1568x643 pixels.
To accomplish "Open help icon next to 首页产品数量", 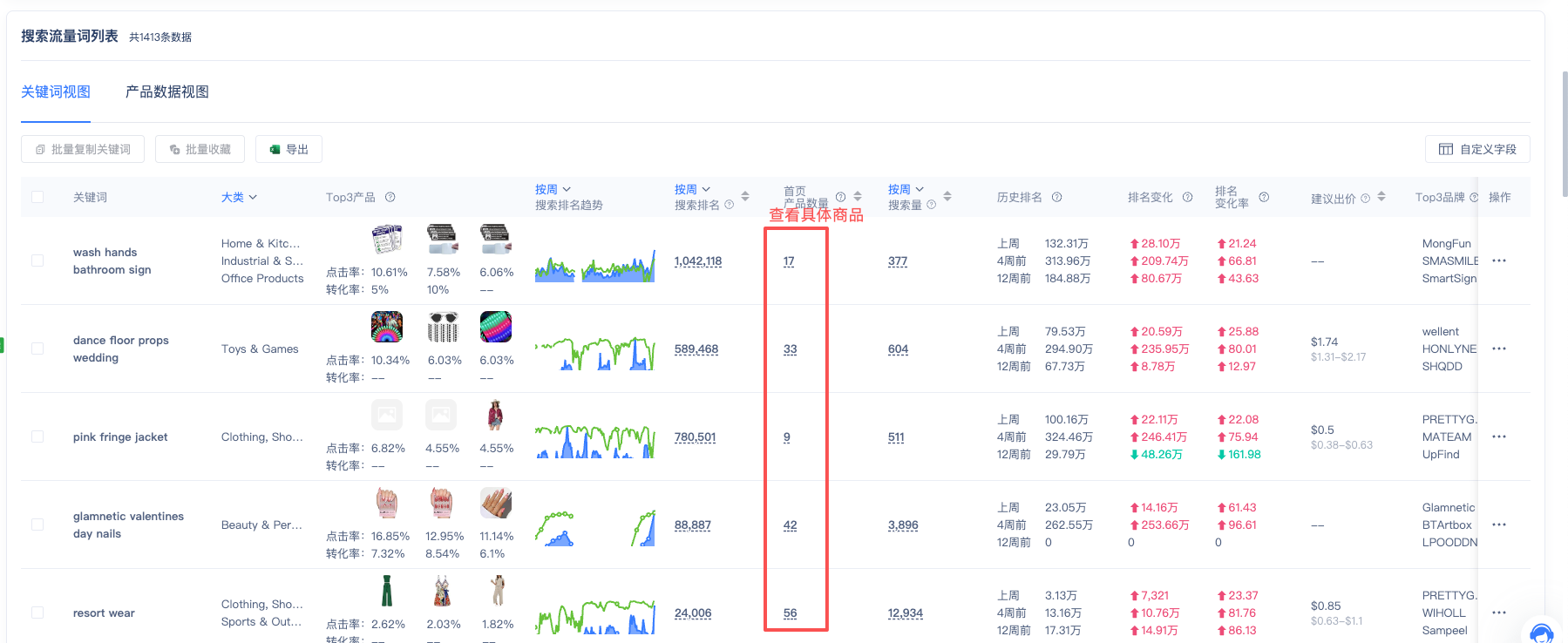I will pos(841,197).
